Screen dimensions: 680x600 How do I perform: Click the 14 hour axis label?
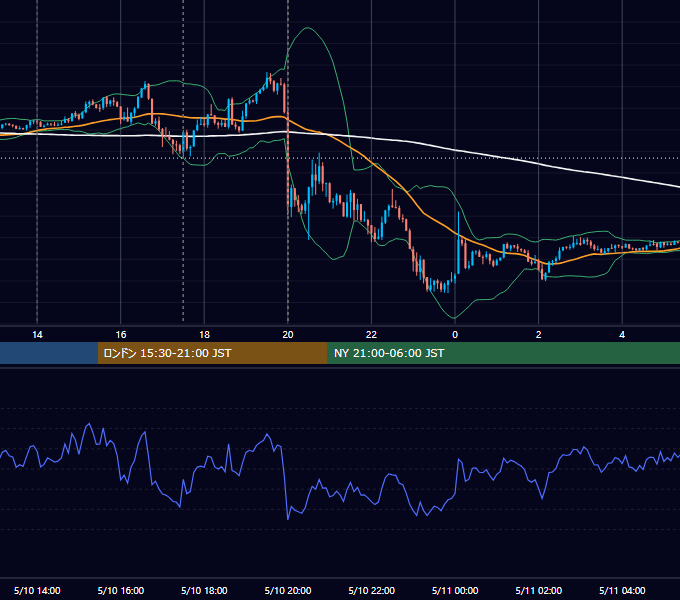[37, 335]
